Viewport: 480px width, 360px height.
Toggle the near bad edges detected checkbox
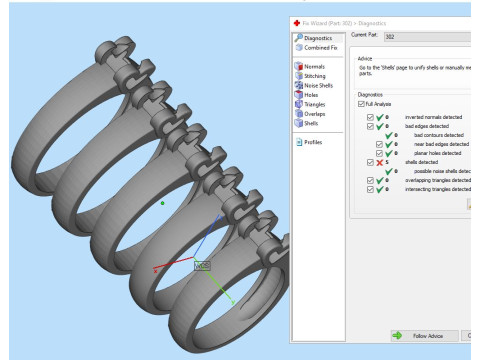(x=379, y=144)
